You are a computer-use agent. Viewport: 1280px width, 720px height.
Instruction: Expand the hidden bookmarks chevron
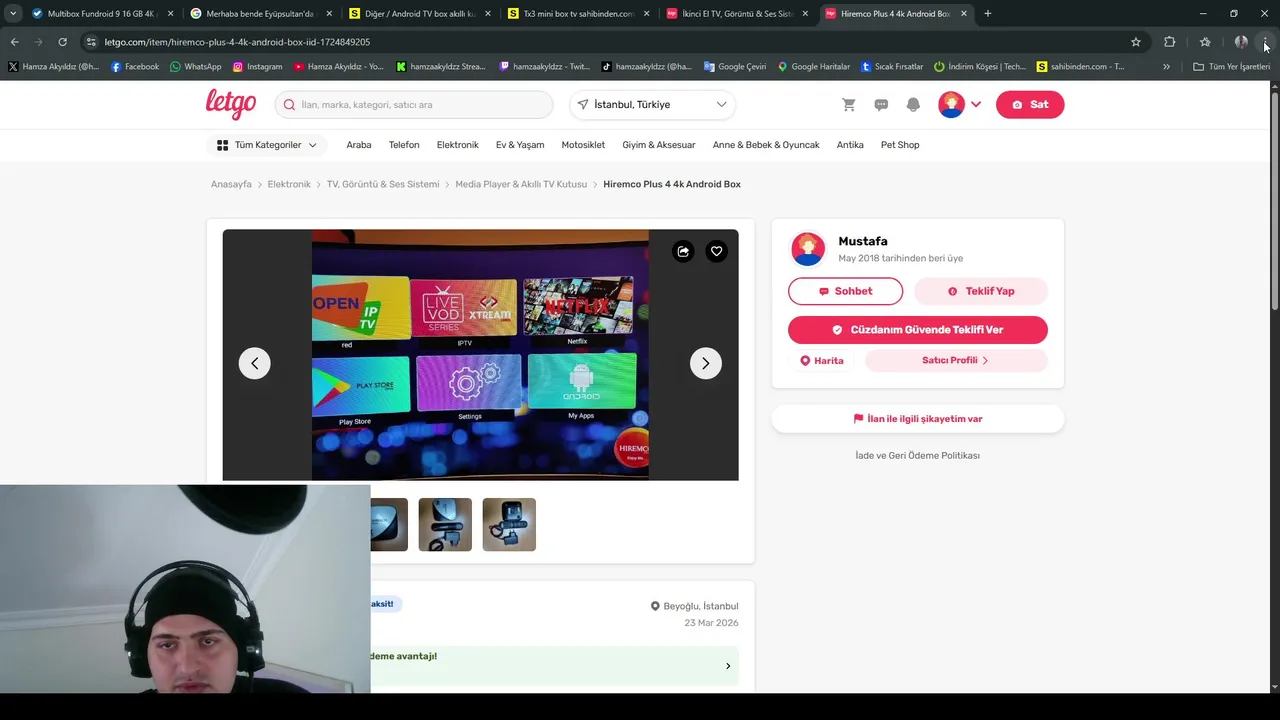pos(1166,67)
